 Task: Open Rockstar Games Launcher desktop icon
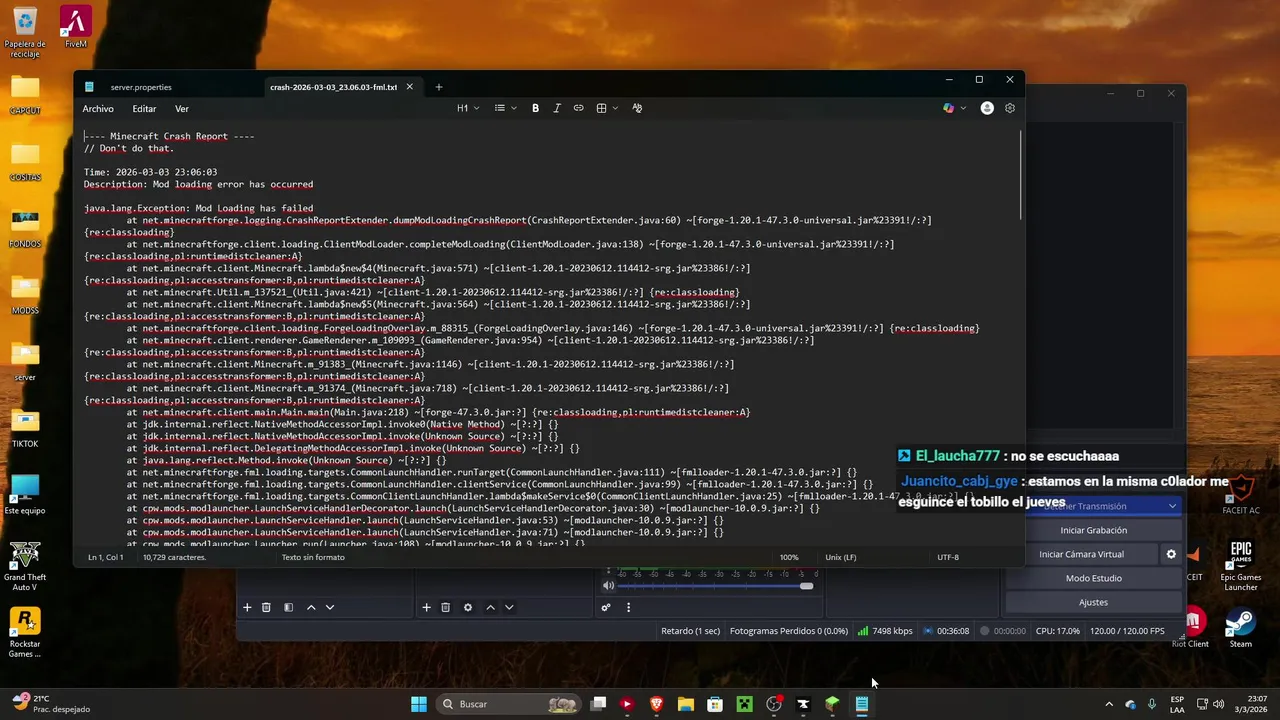click(24, 632)
